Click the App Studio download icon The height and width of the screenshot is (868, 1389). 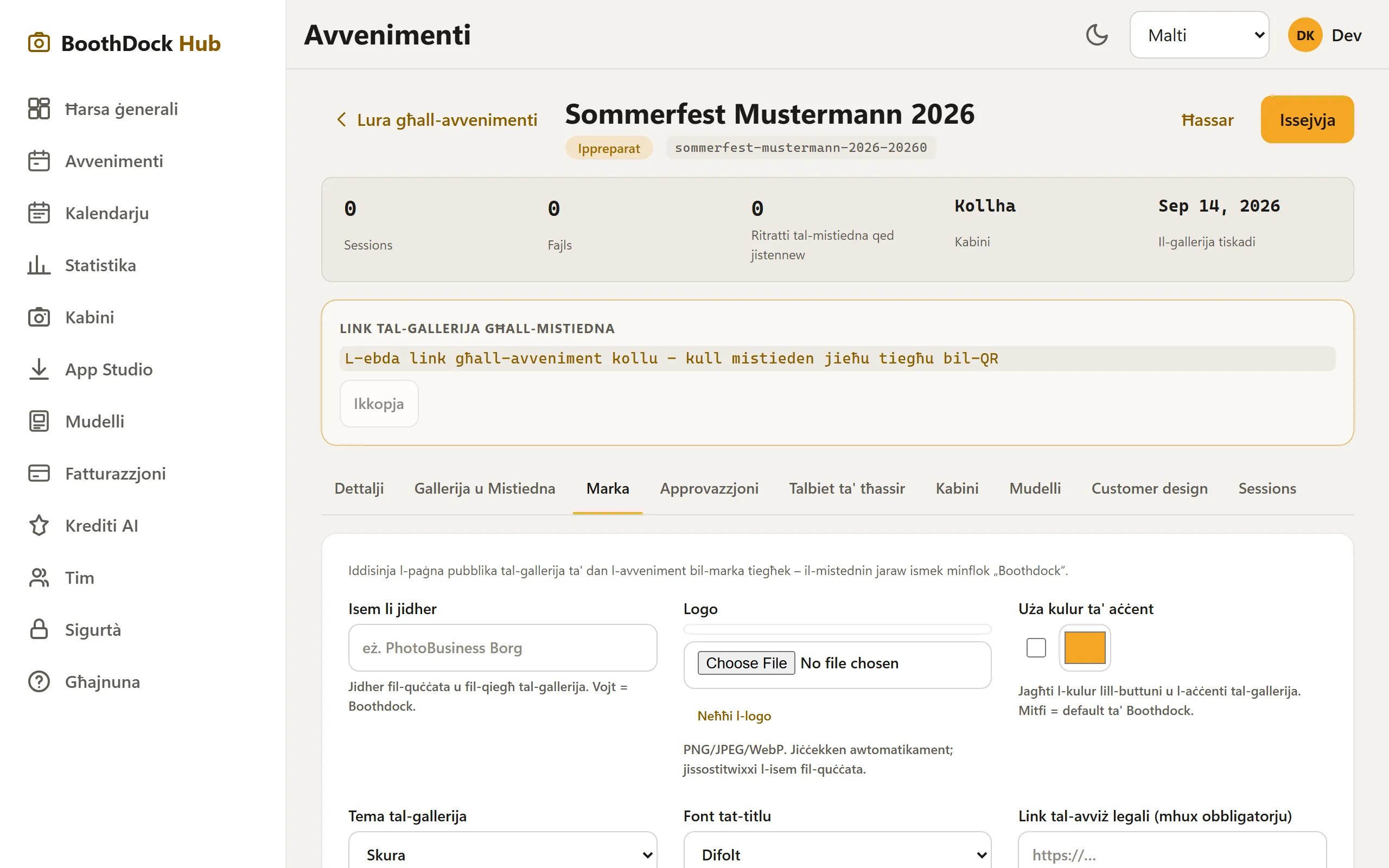click(39, 369)
